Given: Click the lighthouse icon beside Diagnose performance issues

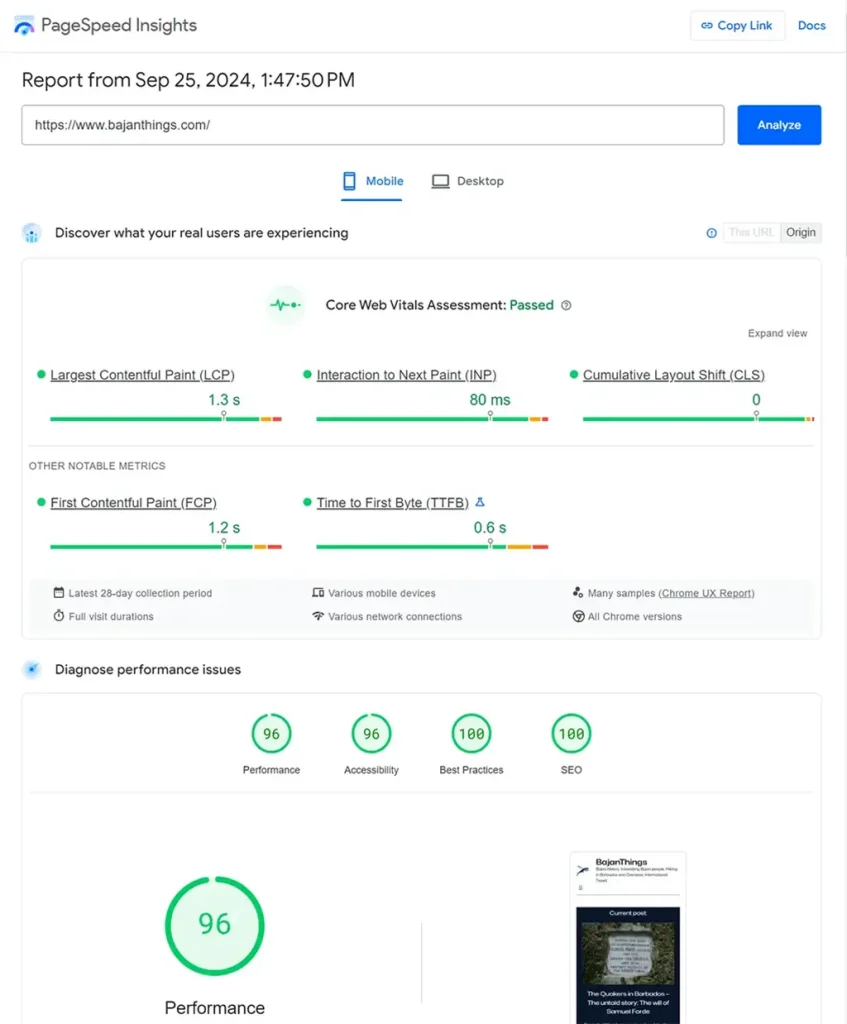Looking at the screenshot, I should pyautogui.click(x=31, y=669).
